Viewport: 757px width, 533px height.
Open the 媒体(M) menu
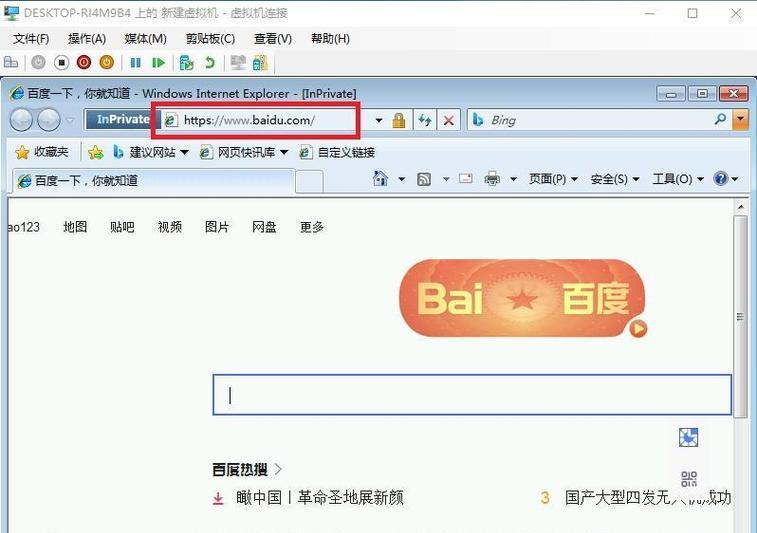(x=145, y=39)
